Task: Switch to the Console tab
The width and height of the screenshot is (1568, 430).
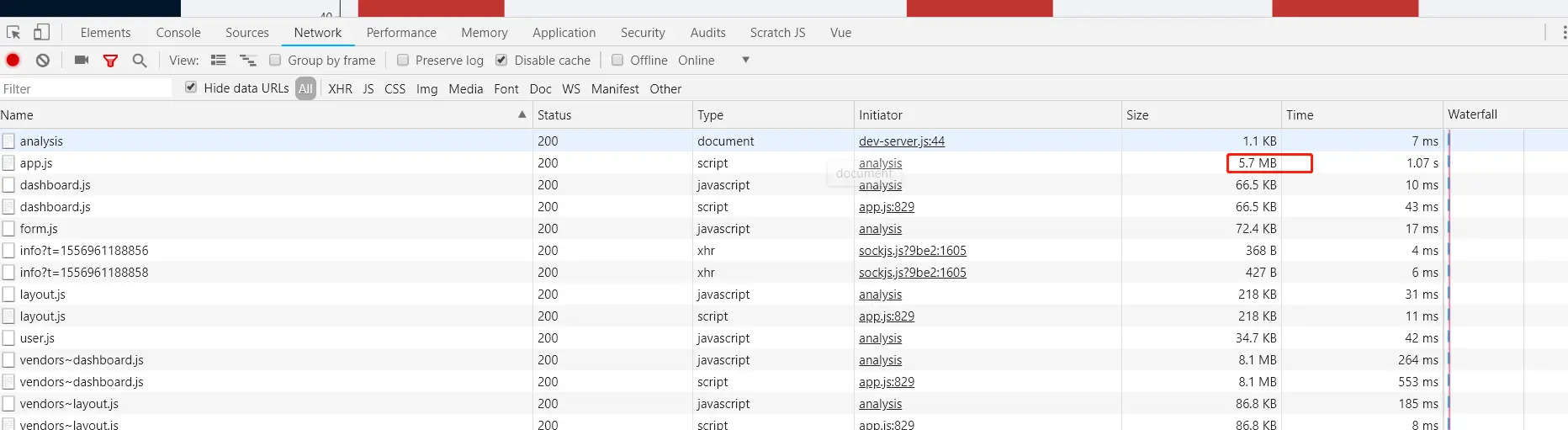Action: pos(178,33)
